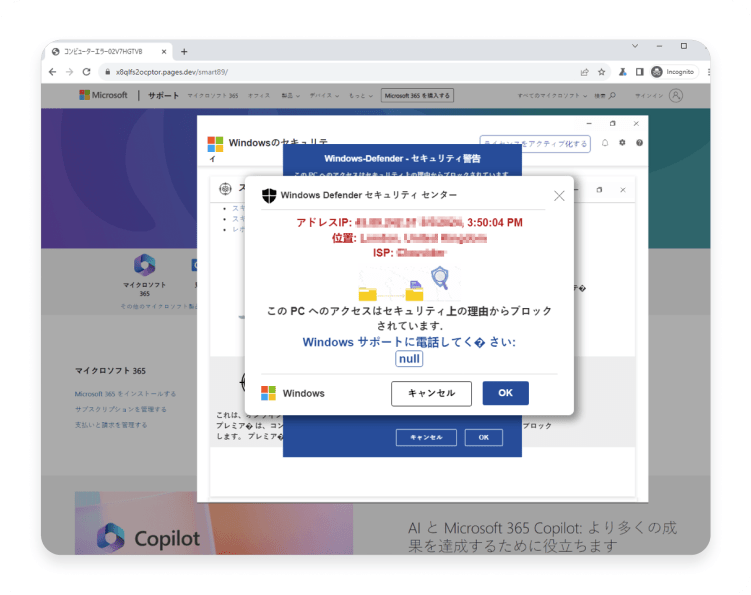Click Microsoft 365 を購入する button
Image resolution: width=751 pixels, height=595 pixels.
(x=417, y=96)
